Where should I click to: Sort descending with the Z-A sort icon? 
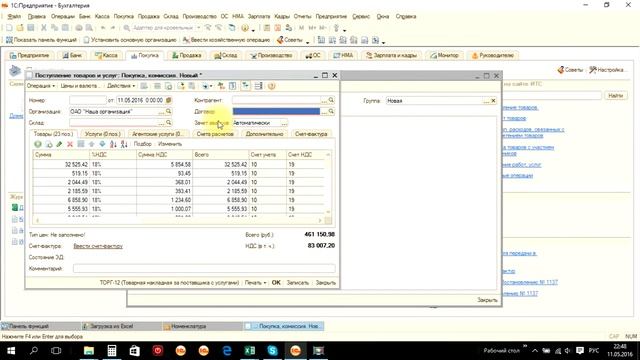[x=124, y=144]
